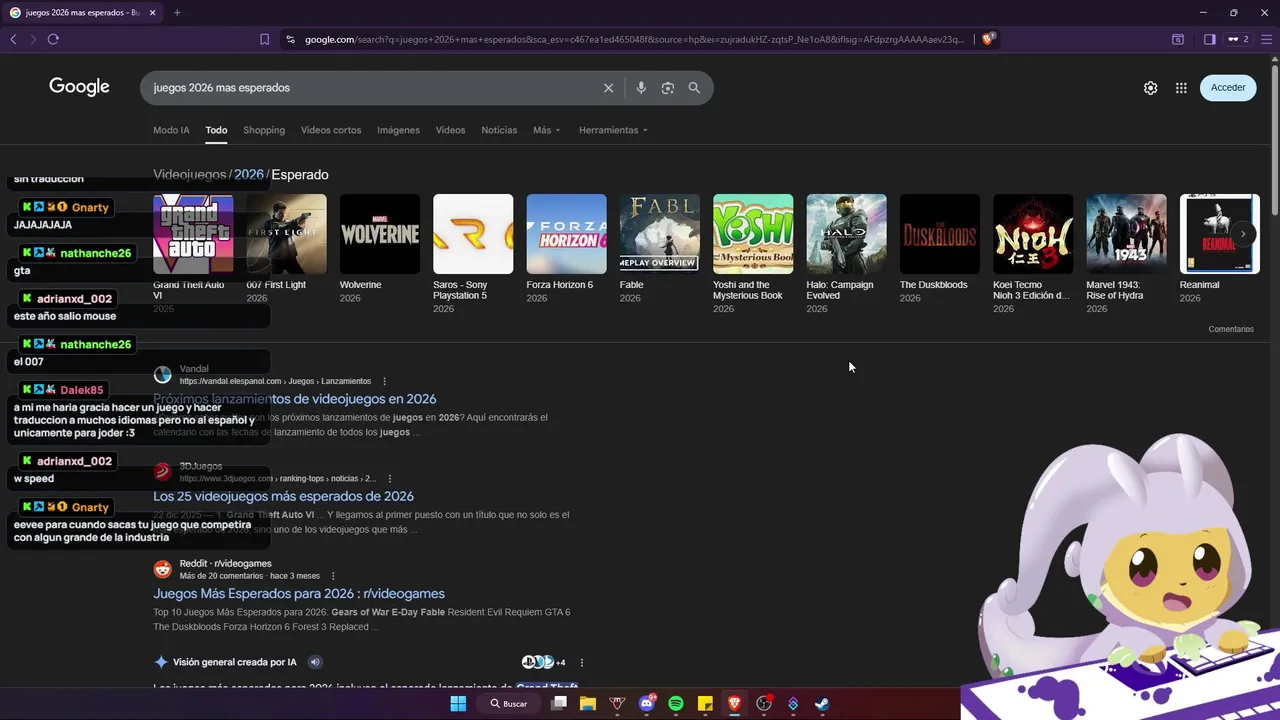
Task: Open more options for the Vandal result
Action: click(384, 381)
